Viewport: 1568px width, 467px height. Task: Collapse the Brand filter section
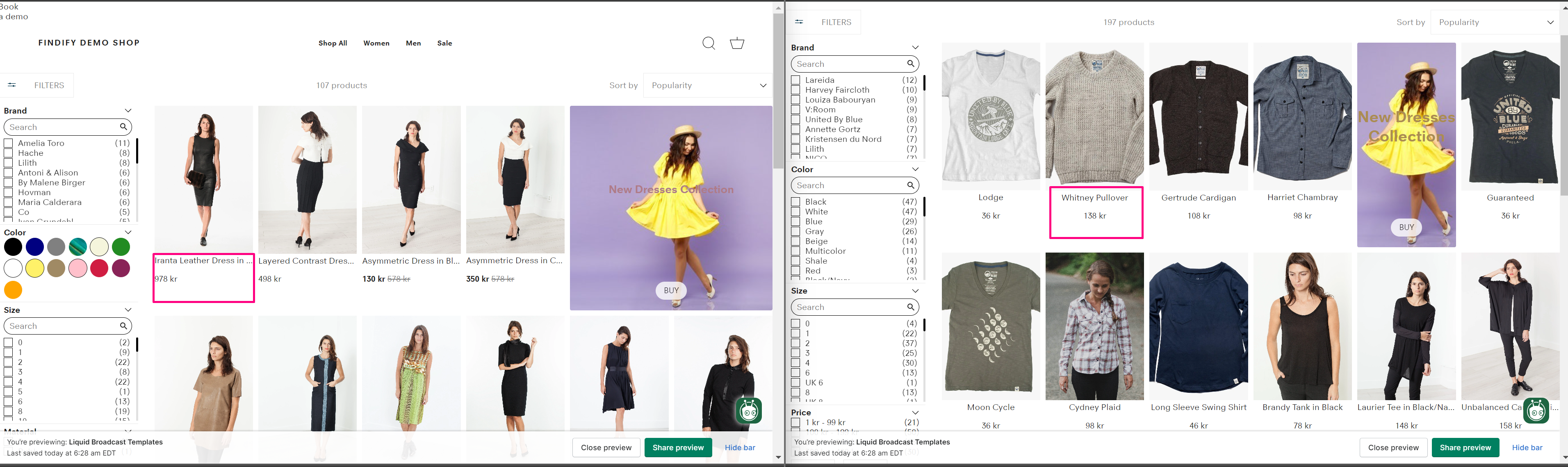click(x=128, y=110)
